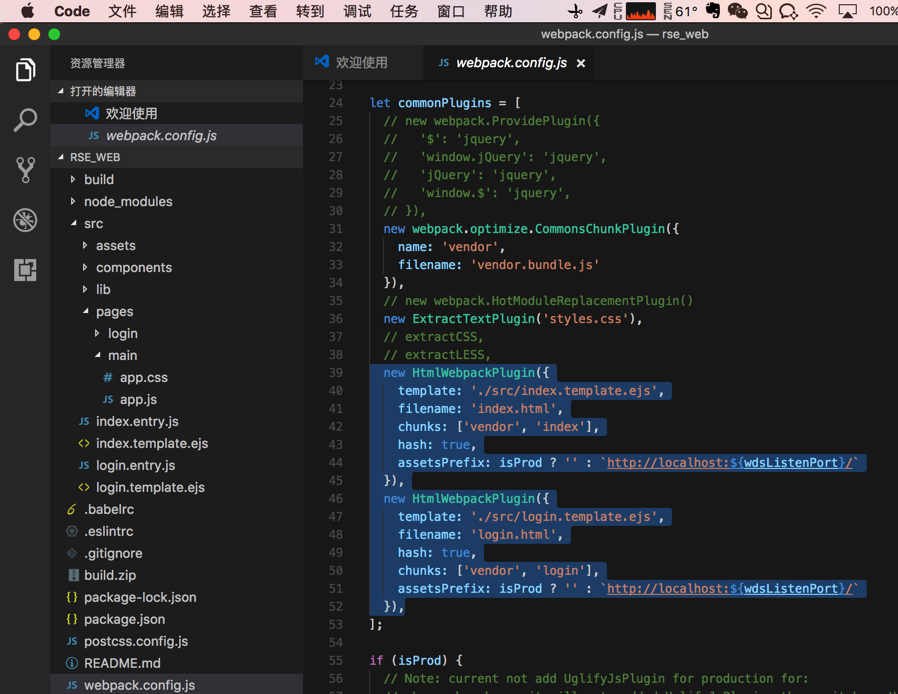Switch to the 欢迎使用 tab

(x=361, y=62)
